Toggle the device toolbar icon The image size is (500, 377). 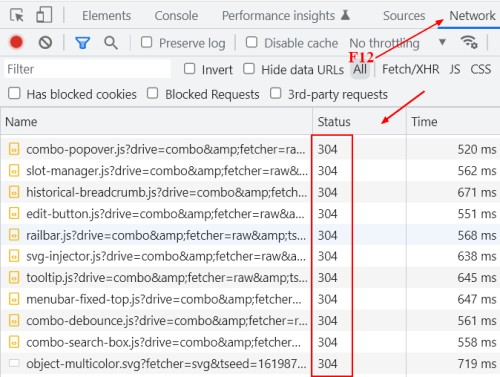point(44,15)
